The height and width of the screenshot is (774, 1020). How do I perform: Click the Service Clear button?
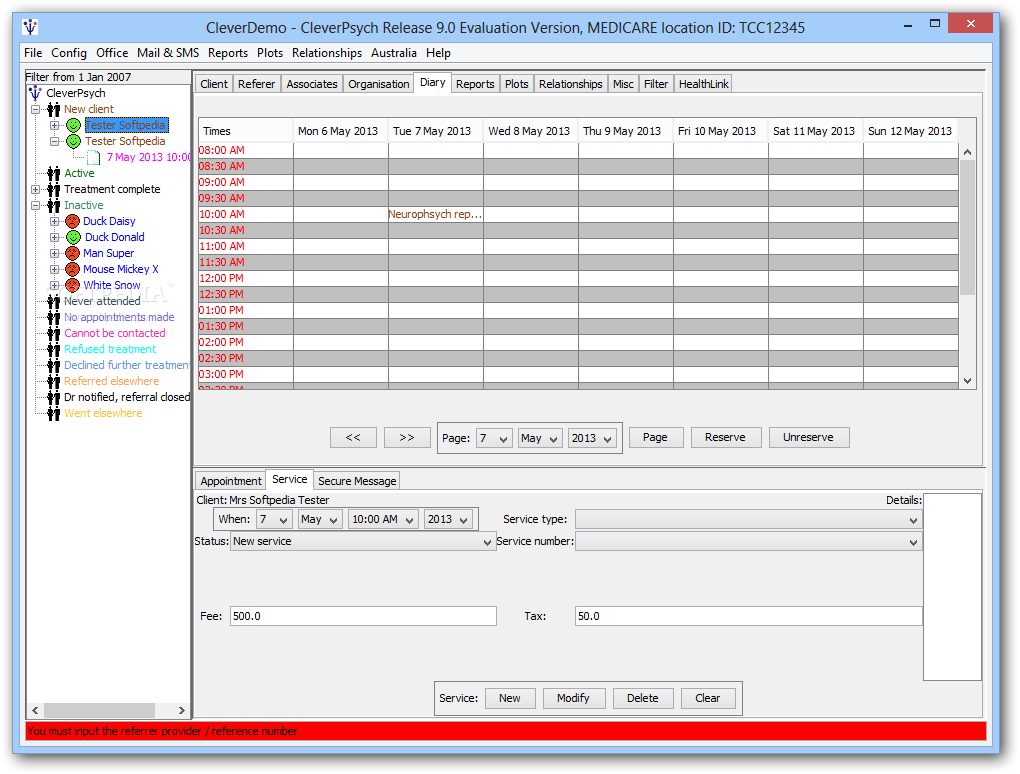pyautogui.click(x=708, y=699)
